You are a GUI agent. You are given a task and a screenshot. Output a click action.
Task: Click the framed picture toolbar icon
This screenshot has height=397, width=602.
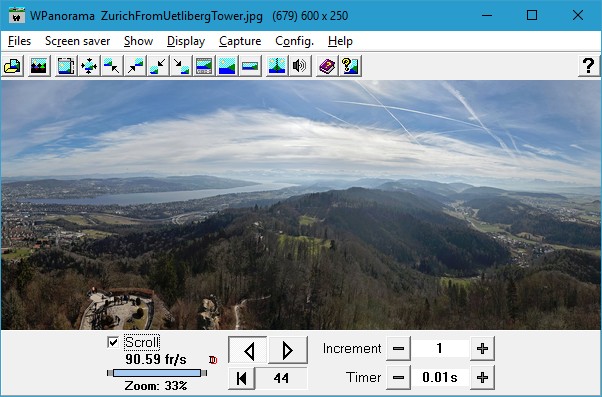tap(66, 66)
